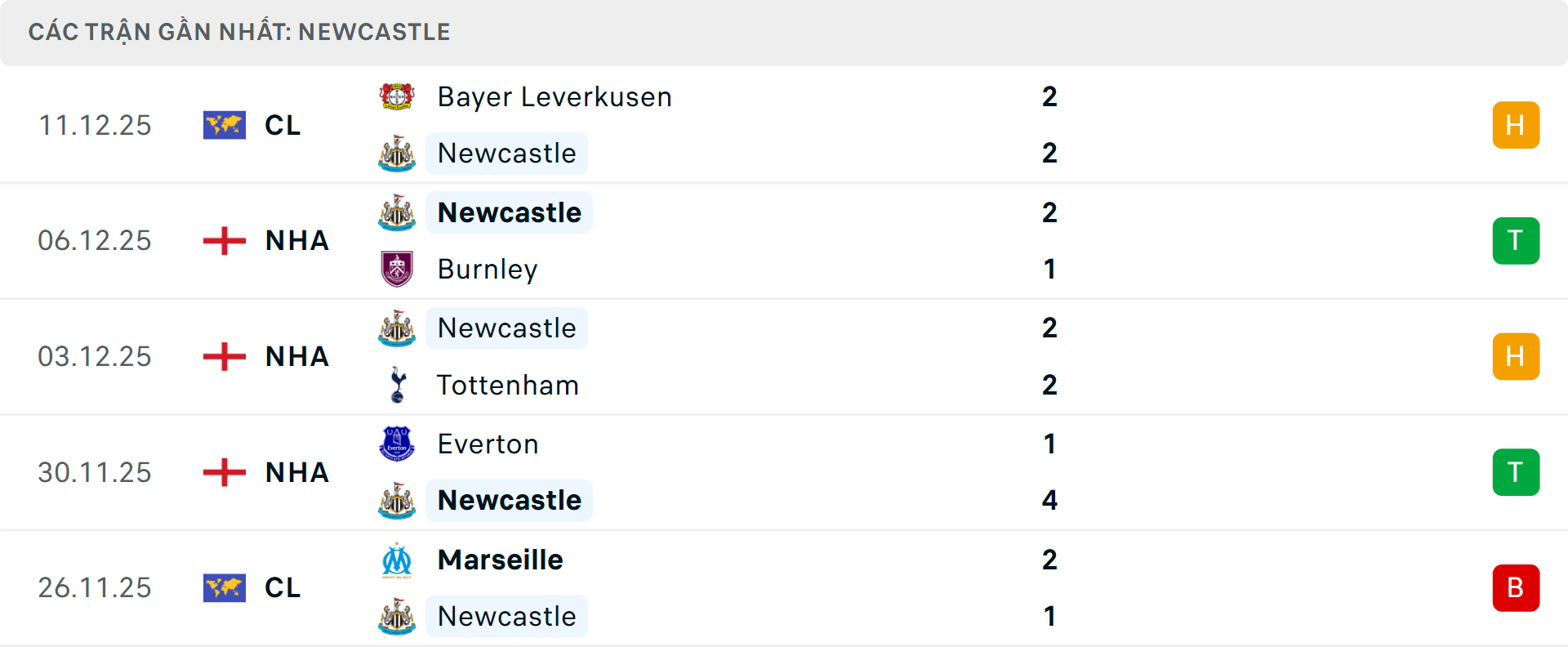Open the Tottenham team page link
The image size is (1568, 647).
(x=508, y=385)
